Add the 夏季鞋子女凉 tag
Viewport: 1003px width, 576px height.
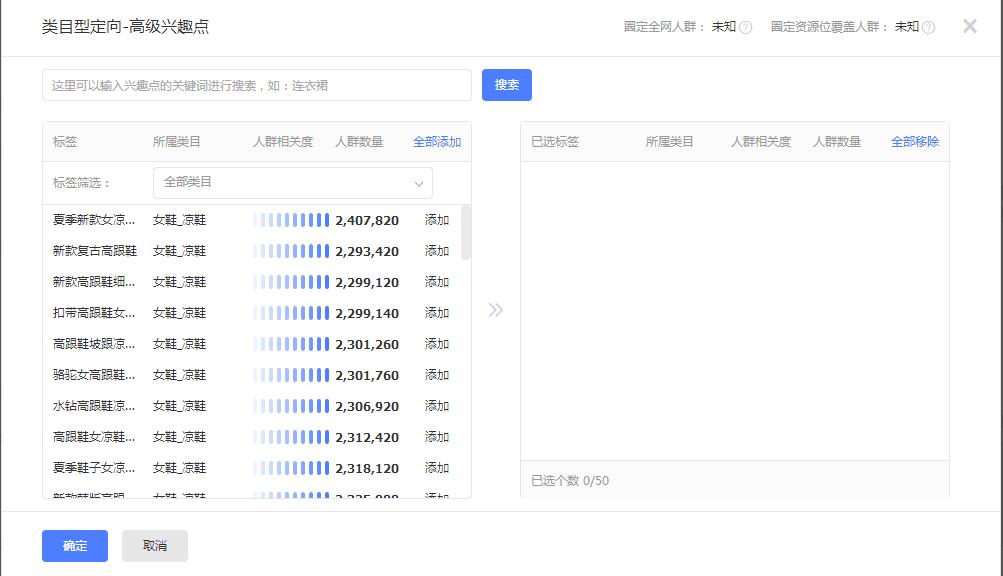point(437,468)
